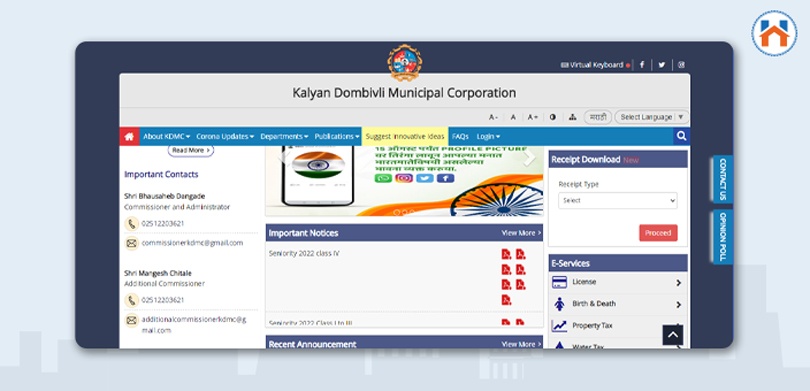Viewport: 810px width, 391px height.
Task: Click email icon beside additionalcommissionerkdmc address
Action: [x=132, y=321]
